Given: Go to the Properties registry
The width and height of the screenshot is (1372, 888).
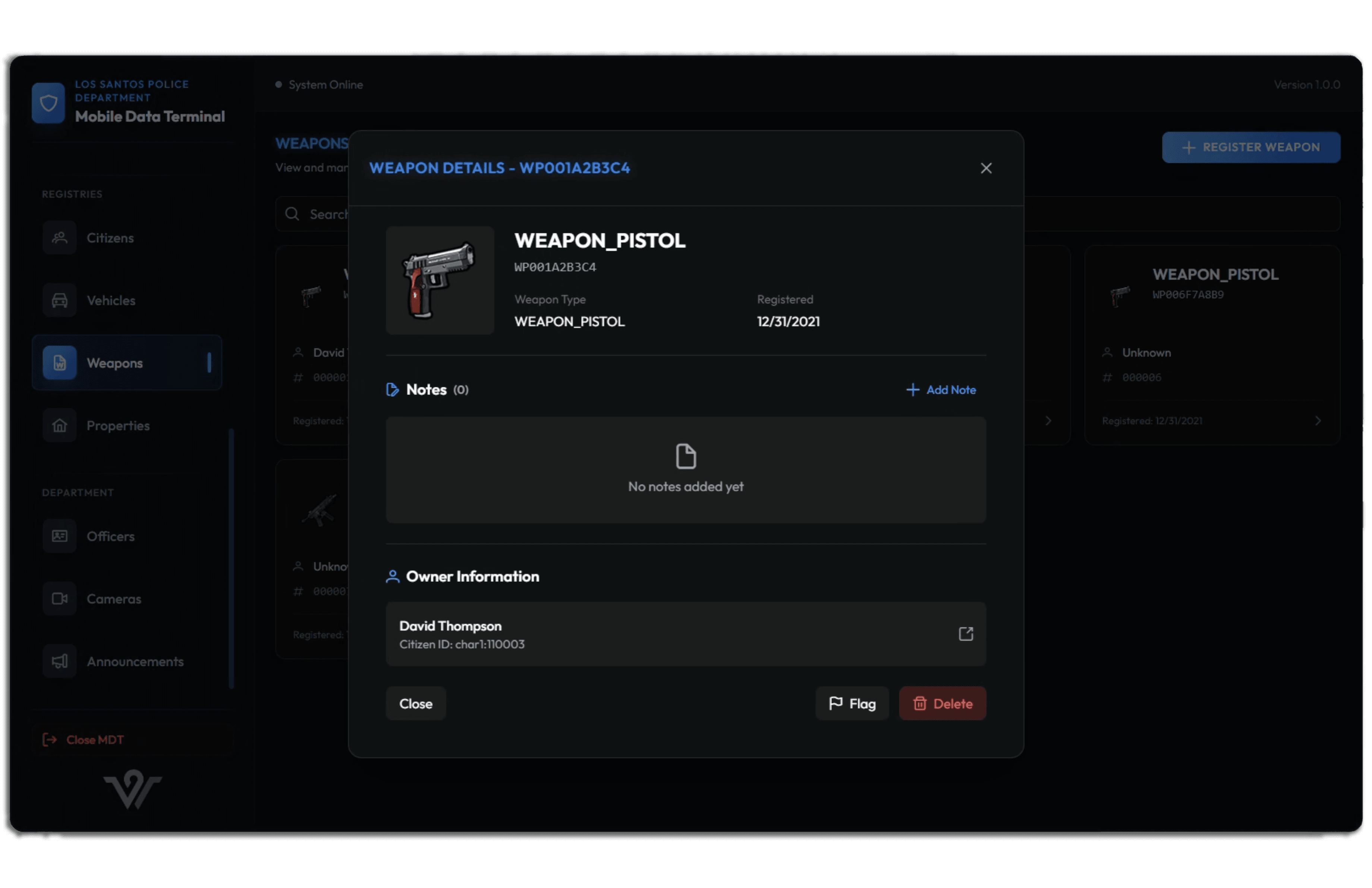Looking at the screenshot, I should point(127,425).
